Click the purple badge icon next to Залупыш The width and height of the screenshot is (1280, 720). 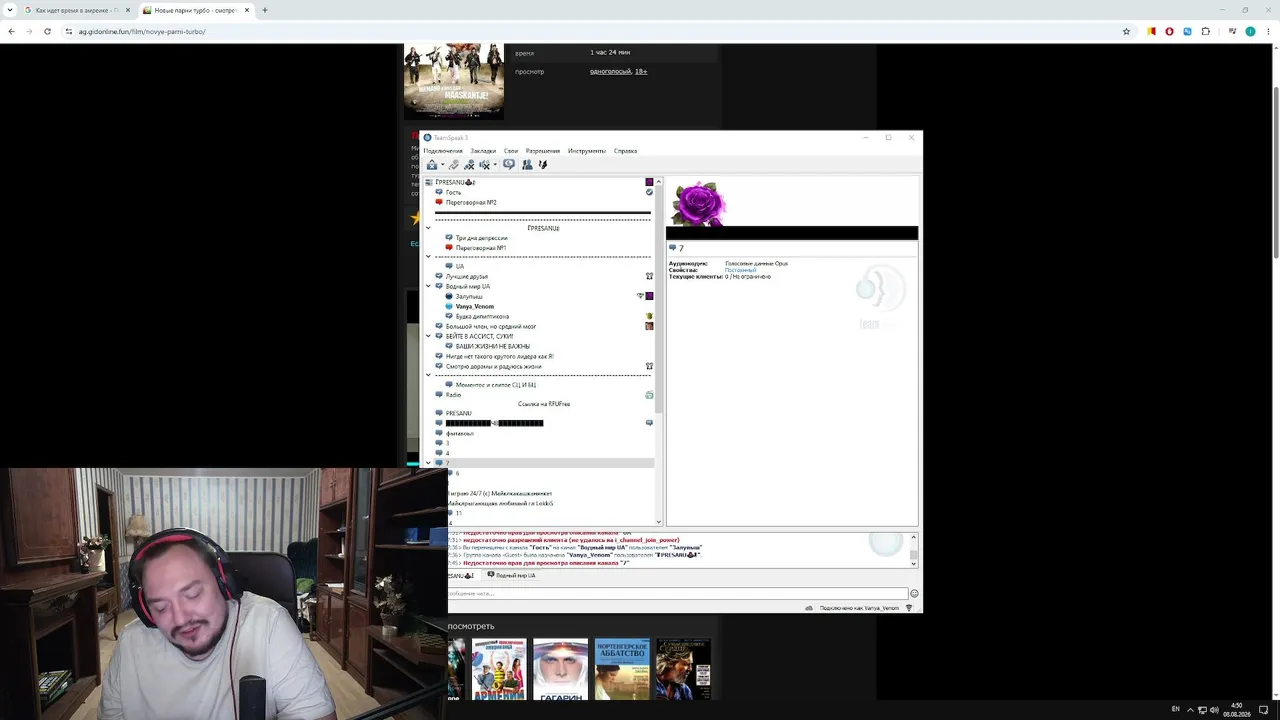point(649,296)
